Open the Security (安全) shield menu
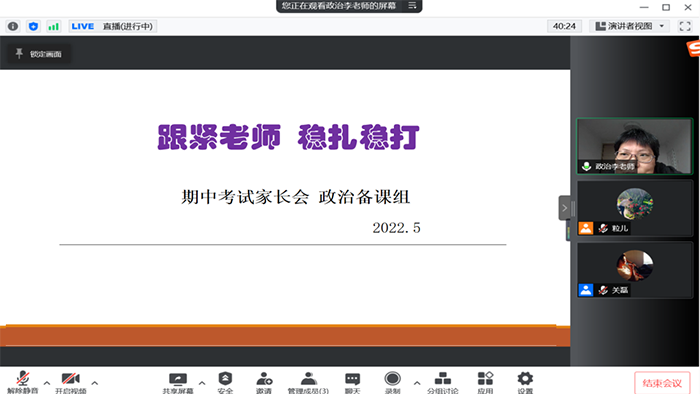700x394 pixels. tap(225, 383)
